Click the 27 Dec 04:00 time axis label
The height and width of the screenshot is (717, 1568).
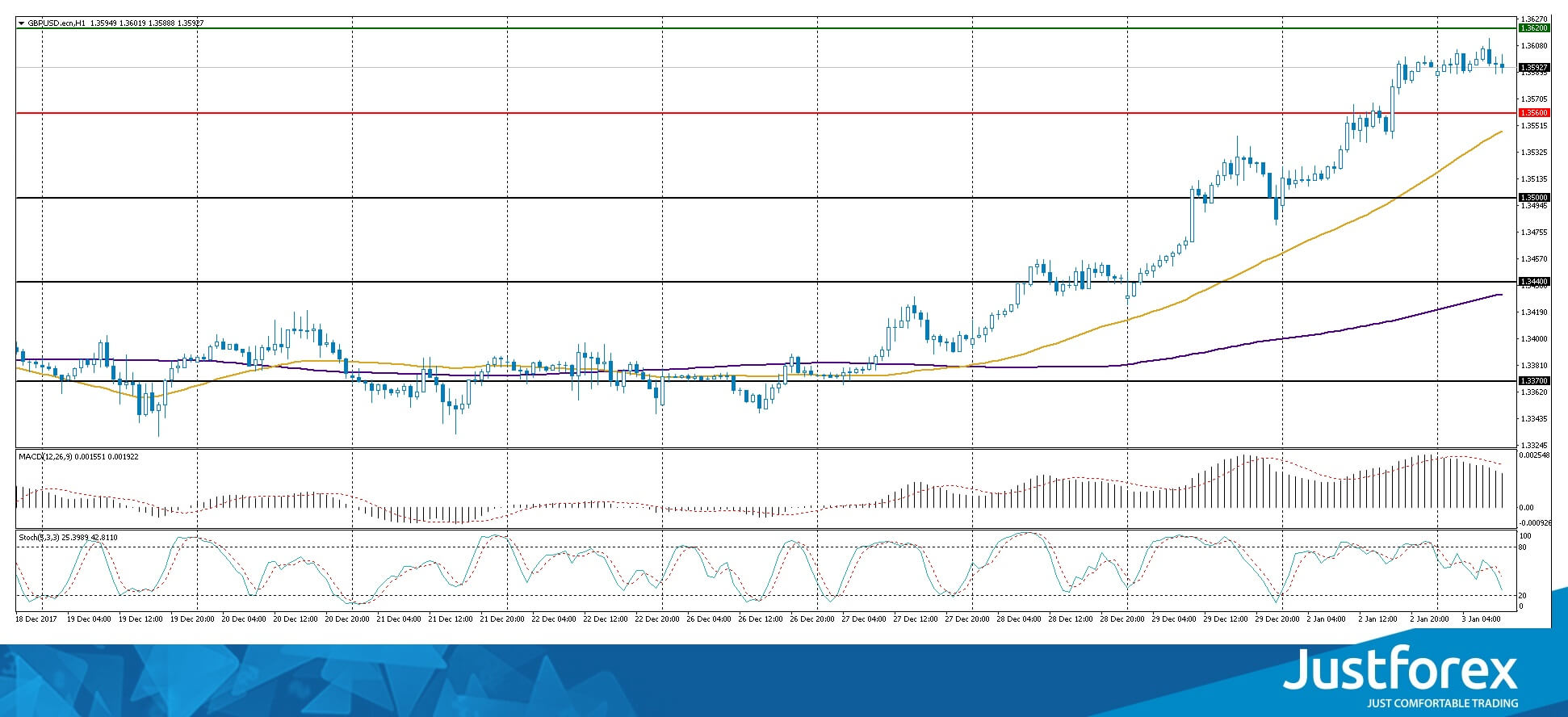[x=864, y=619]
